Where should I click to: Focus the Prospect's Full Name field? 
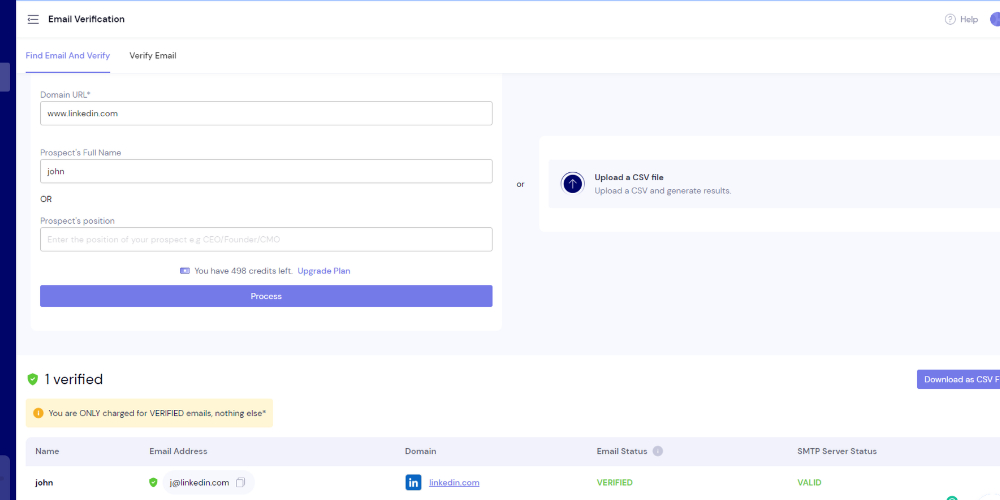266,171
